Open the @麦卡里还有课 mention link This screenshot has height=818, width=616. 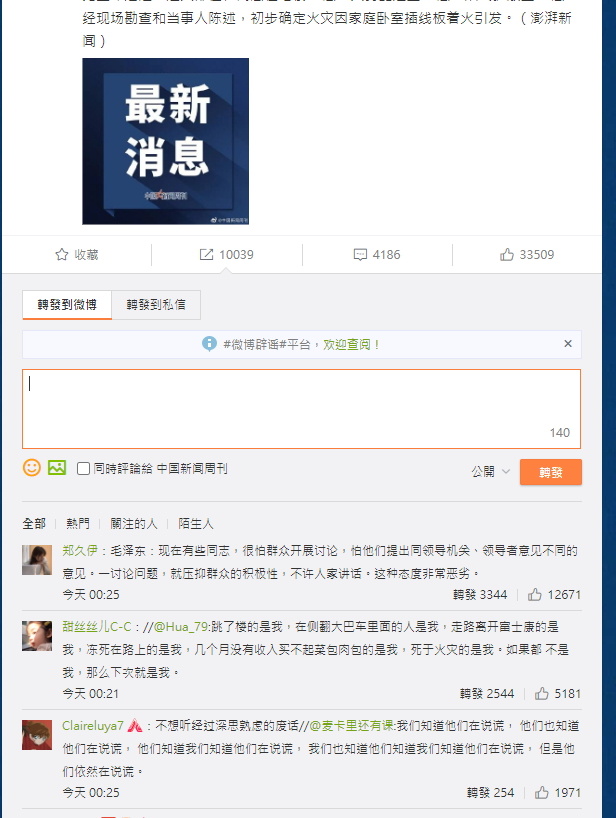pyautogui.click(x=352, y=726)
